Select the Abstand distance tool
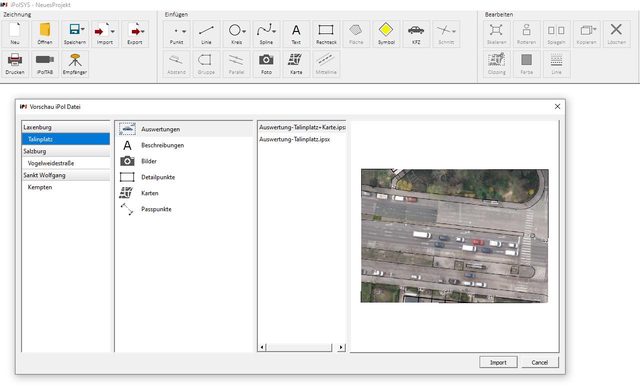This screenshot has width=640, height=387. point(176,64)
